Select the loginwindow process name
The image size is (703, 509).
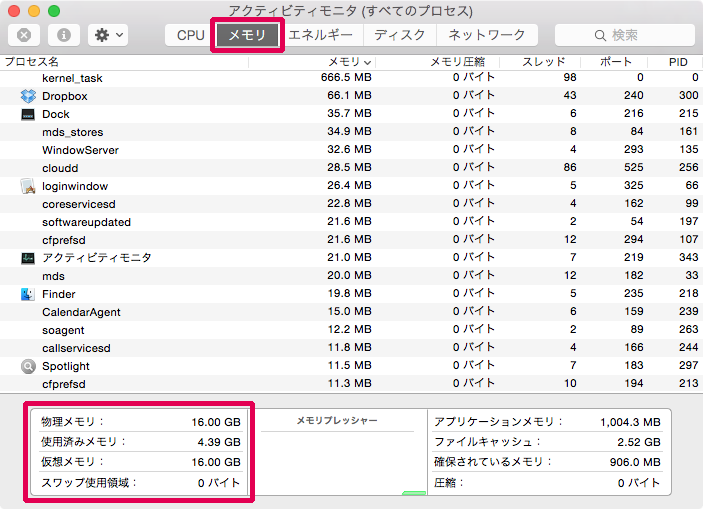[75, 186]
